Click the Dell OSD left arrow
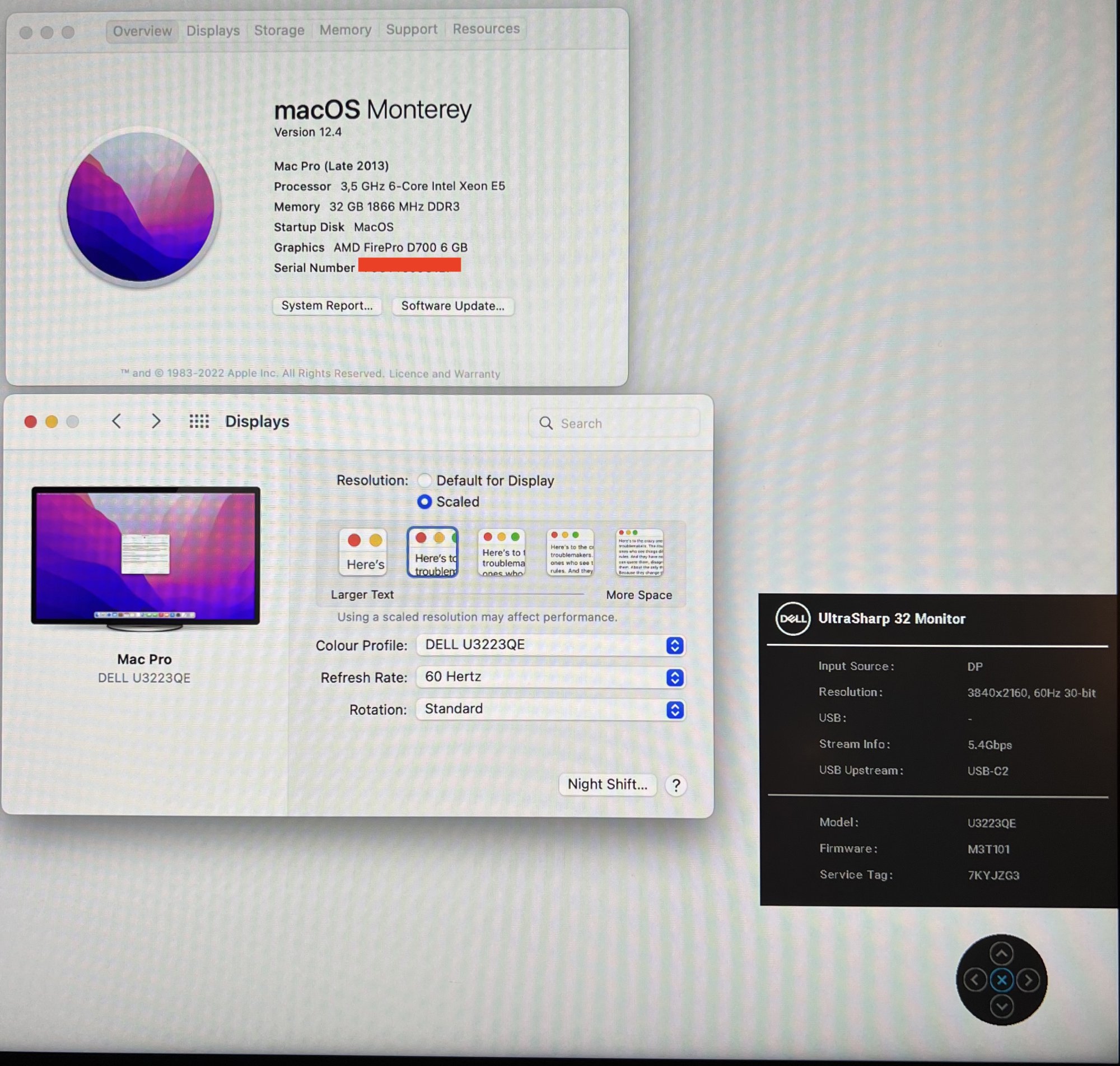Screen dimensions: 1120x1066 point(974,980)
